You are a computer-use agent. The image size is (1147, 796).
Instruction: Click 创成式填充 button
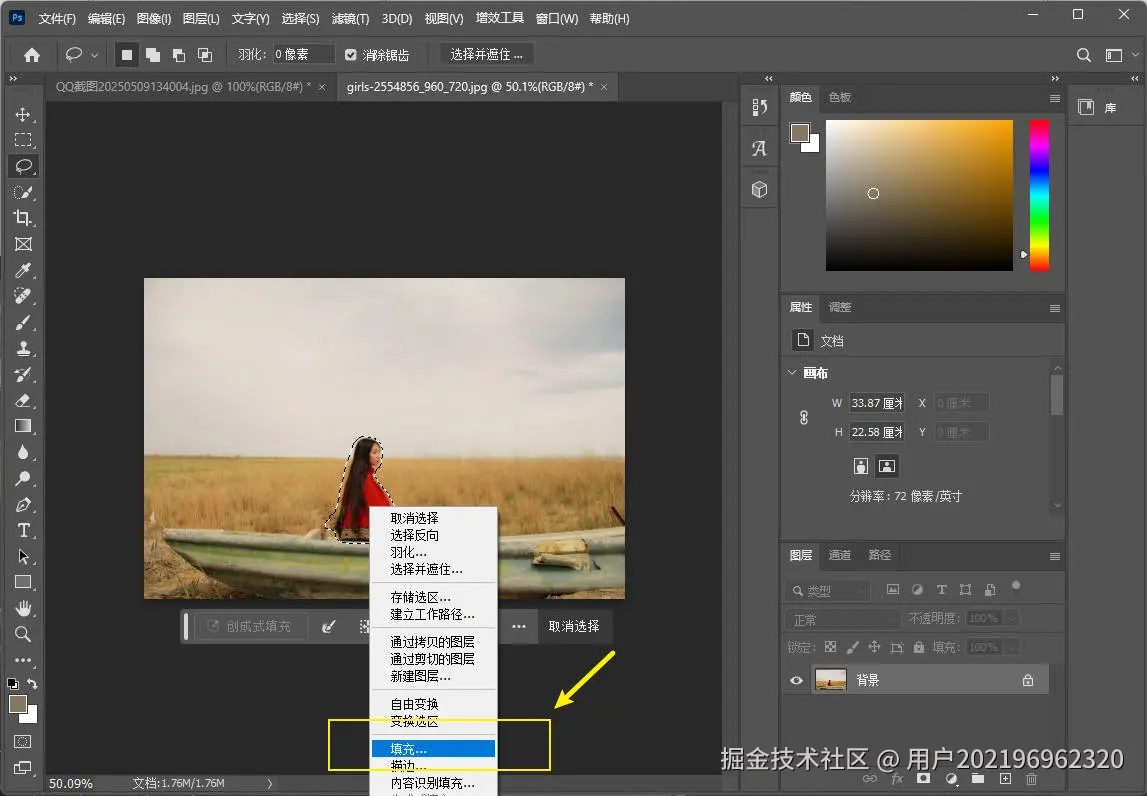pyautogui.click(x=249, y=626)
